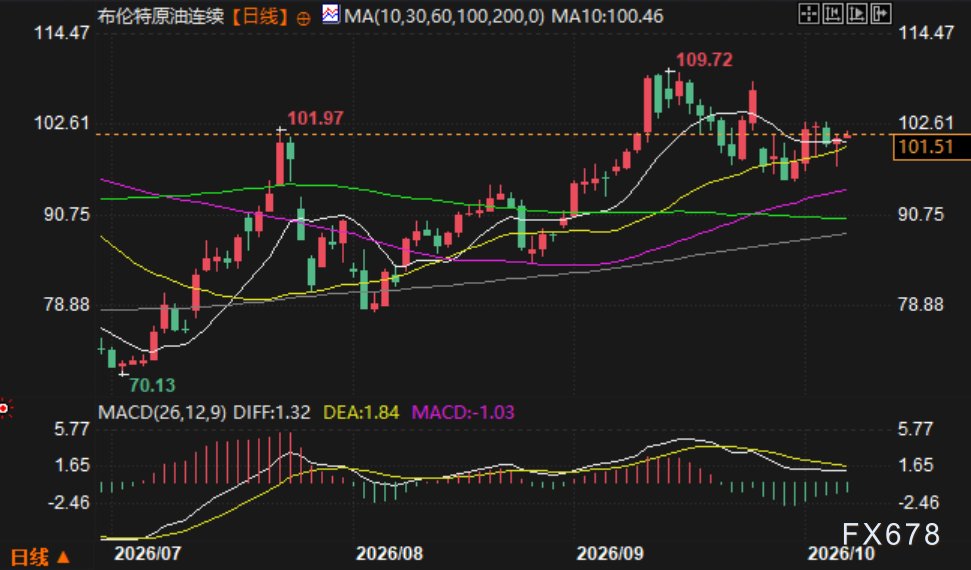Click the 70.13 low price annotation
The image size is (971, 570).
click(152, 385)
